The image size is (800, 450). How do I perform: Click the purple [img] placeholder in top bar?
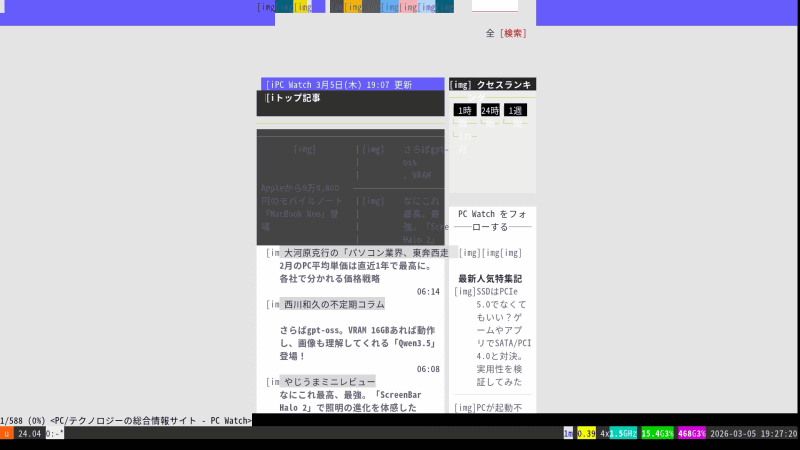(266, 7)
